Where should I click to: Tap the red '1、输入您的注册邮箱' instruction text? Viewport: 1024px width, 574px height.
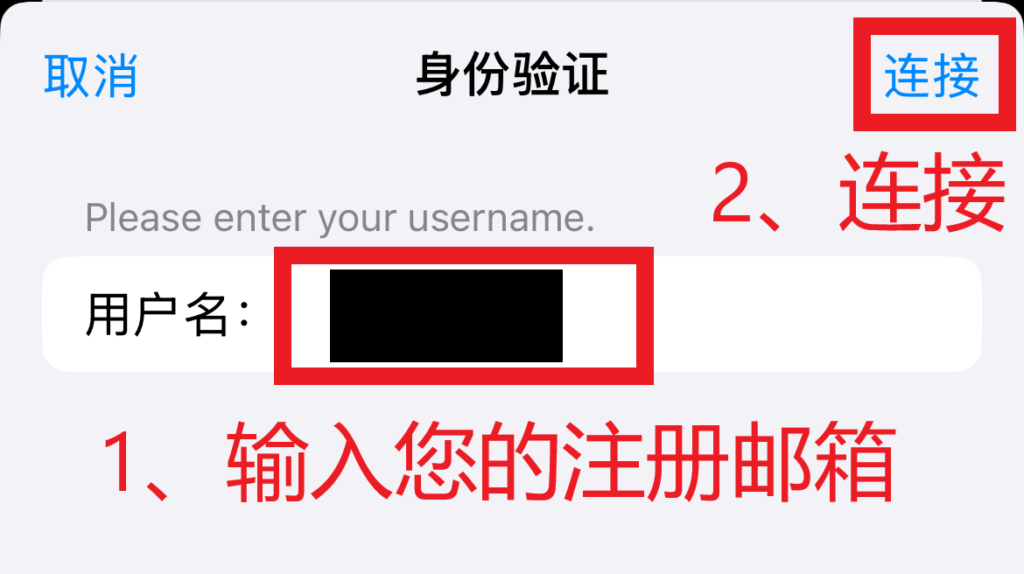click(500, 462)
